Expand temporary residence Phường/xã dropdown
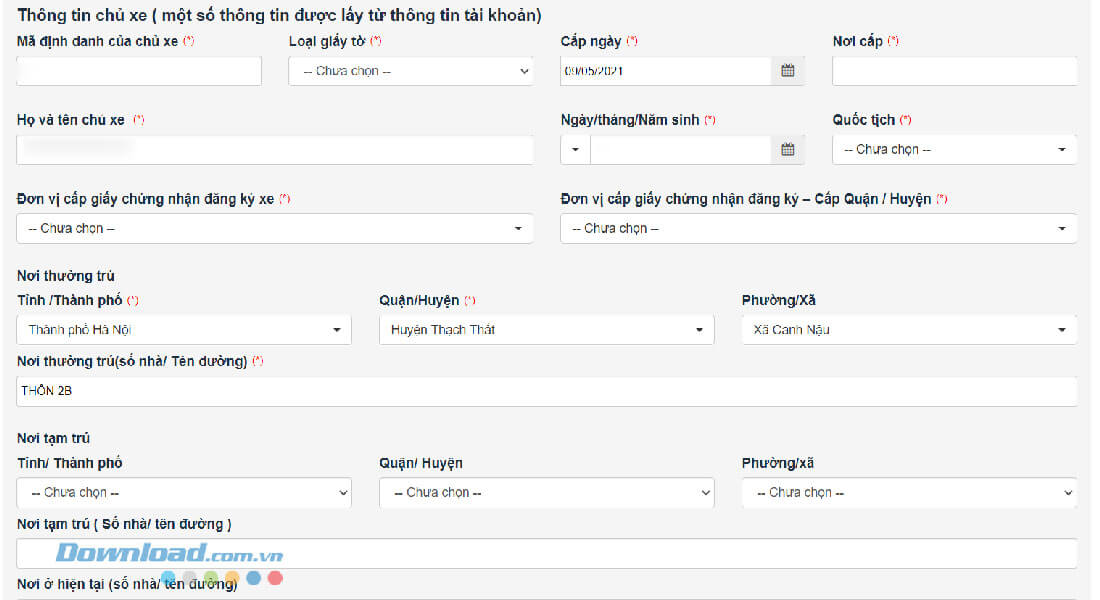 click(909, 493)
